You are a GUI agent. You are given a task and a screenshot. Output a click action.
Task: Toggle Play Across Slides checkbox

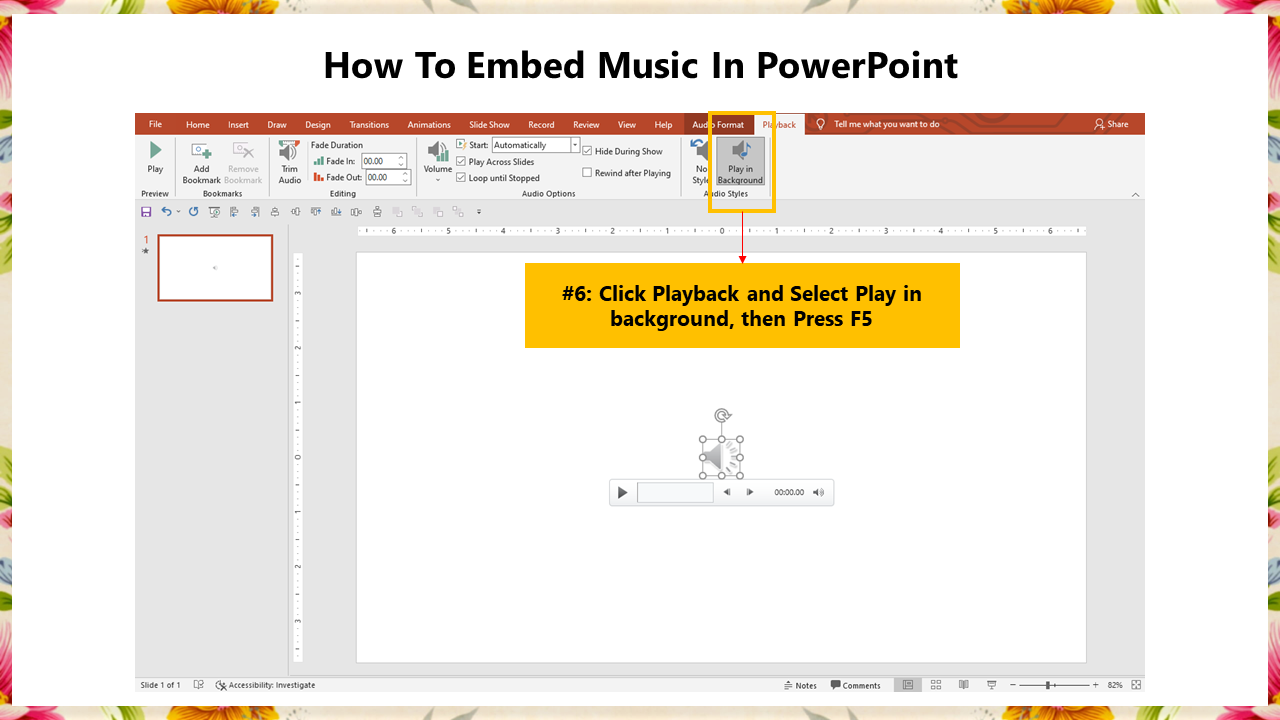tap(461, 162)
